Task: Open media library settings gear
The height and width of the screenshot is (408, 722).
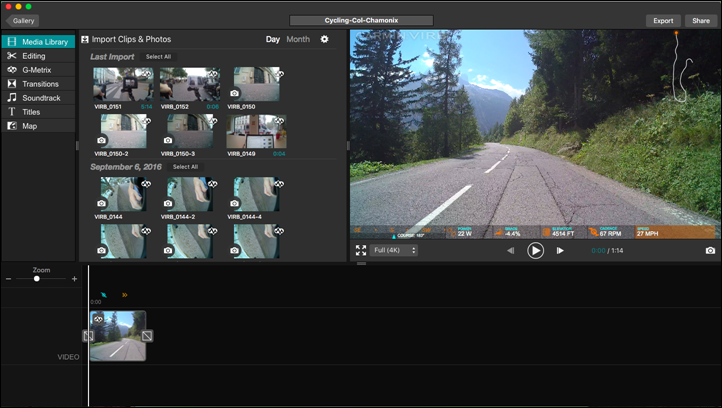Action: [324, 39]
